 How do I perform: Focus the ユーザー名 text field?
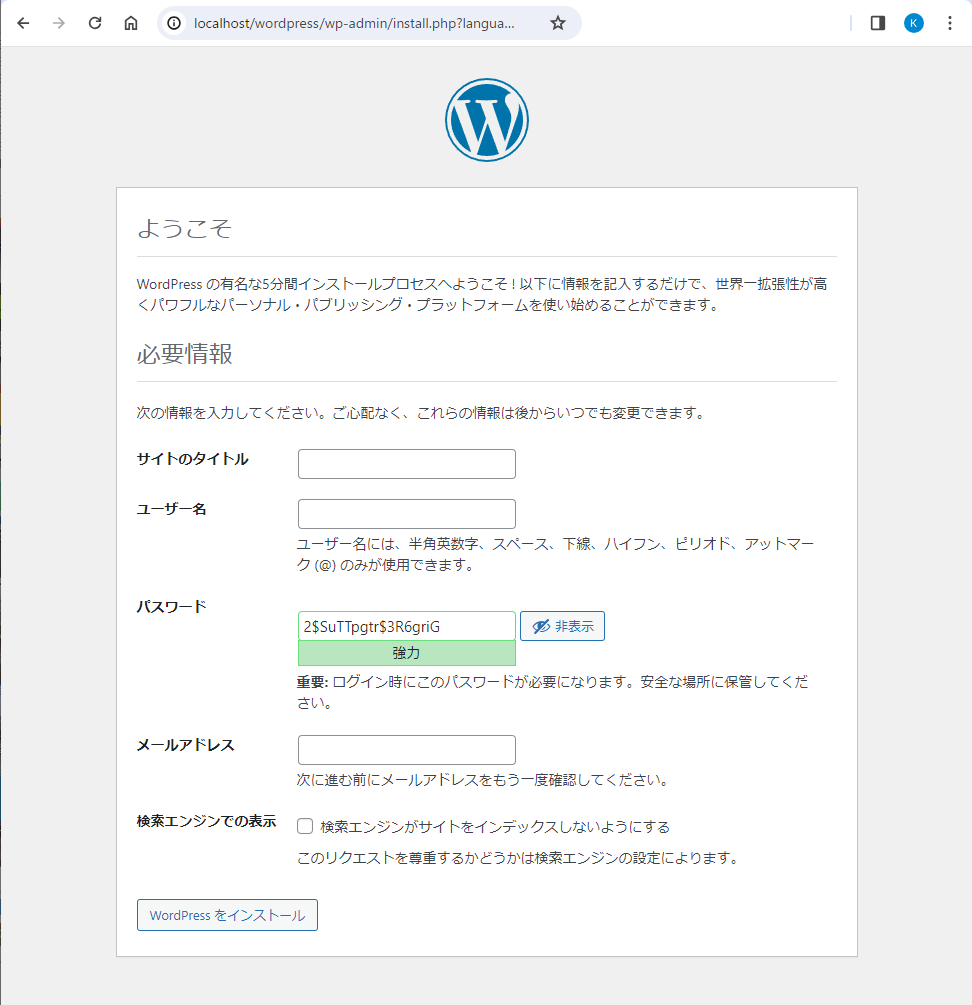(406, 514)
